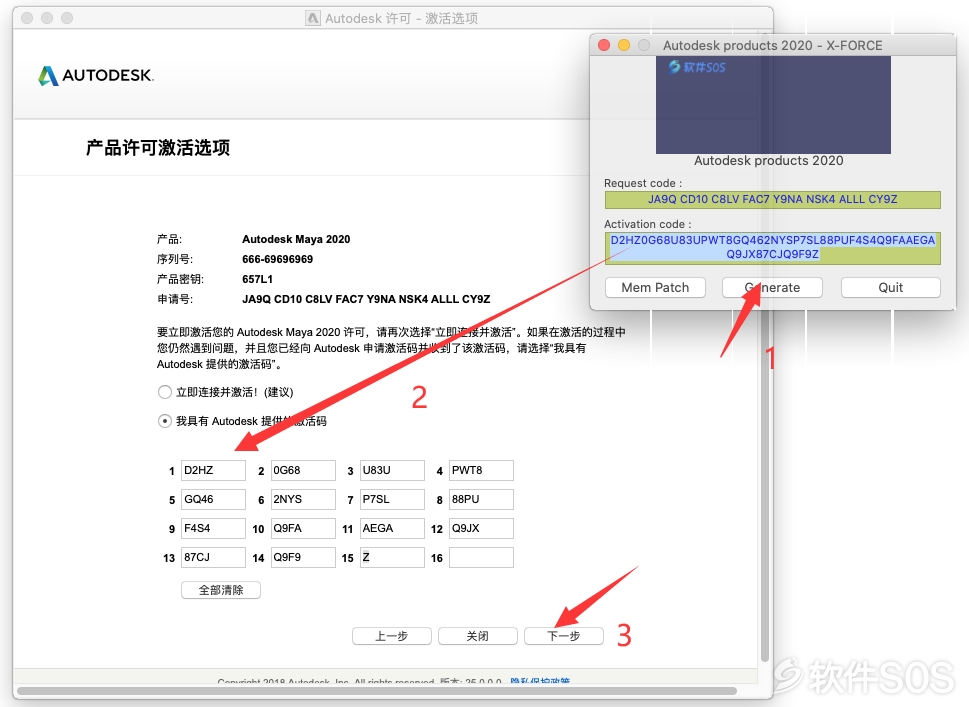
Task: Click activation field 6 containing 2NYS
Action: tap(303, 499)
